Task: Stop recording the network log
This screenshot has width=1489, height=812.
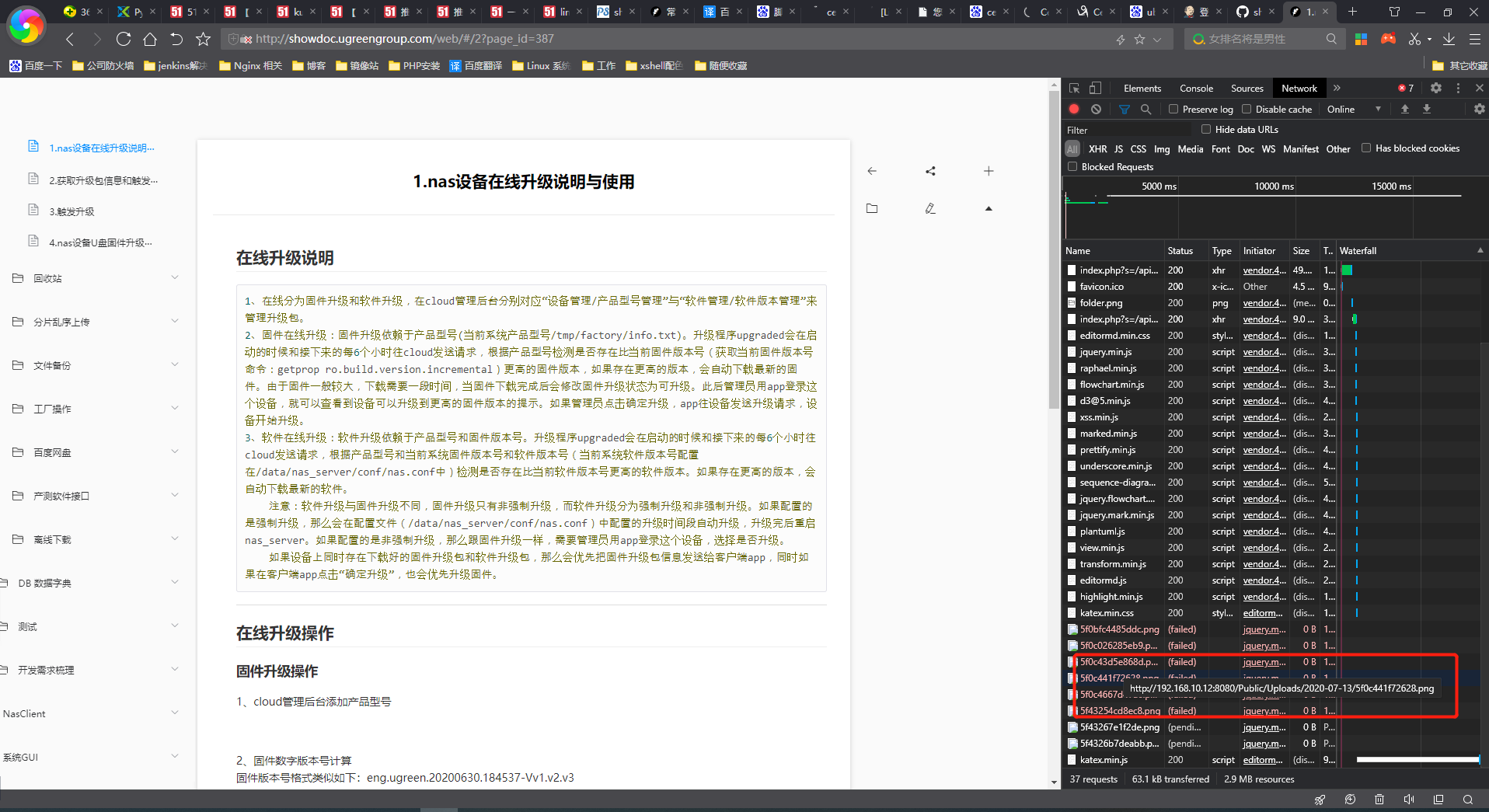Action: 1073,109
